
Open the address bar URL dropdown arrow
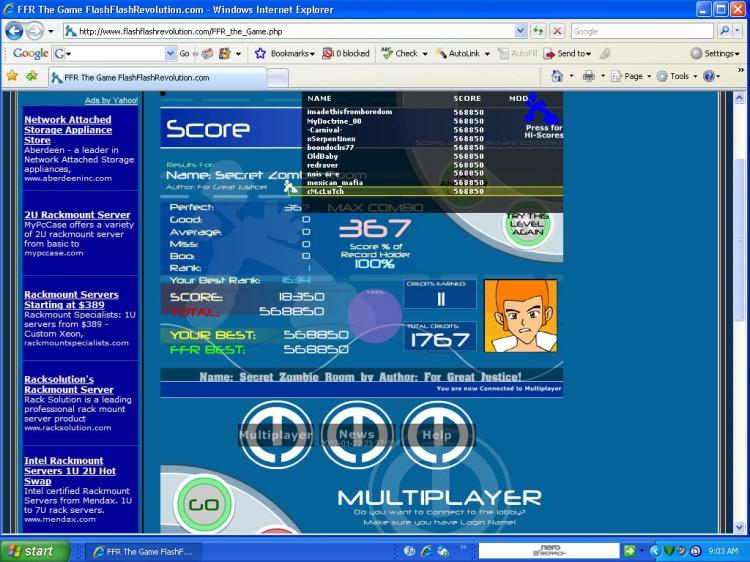pos(520,31)
